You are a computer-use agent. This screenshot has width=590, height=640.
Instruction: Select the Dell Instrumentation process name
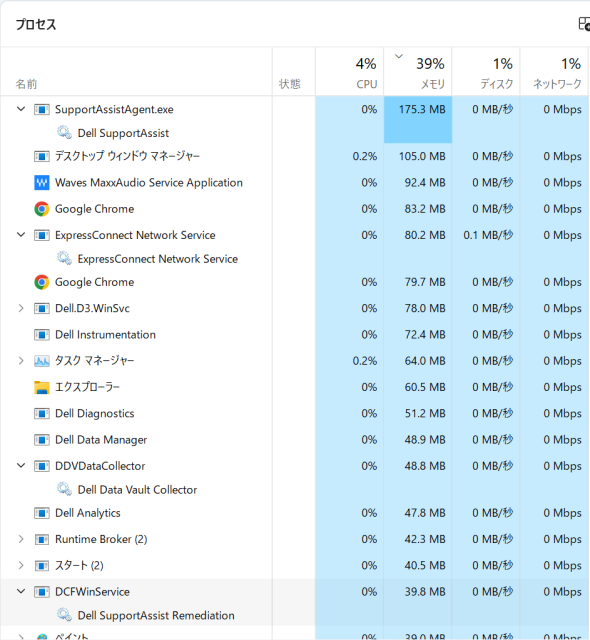pyautogui.click(x=105, y=335)
